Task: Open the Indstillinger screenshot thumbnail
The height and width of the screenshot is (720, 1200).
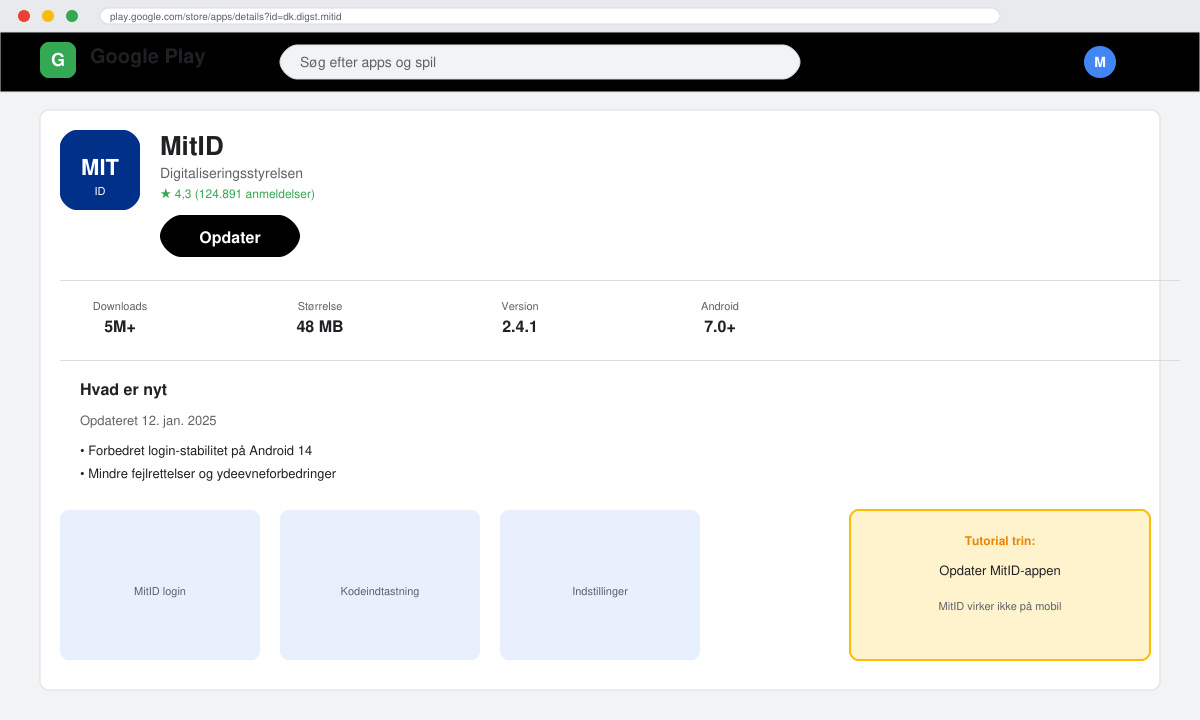Action: coord(600,585)
